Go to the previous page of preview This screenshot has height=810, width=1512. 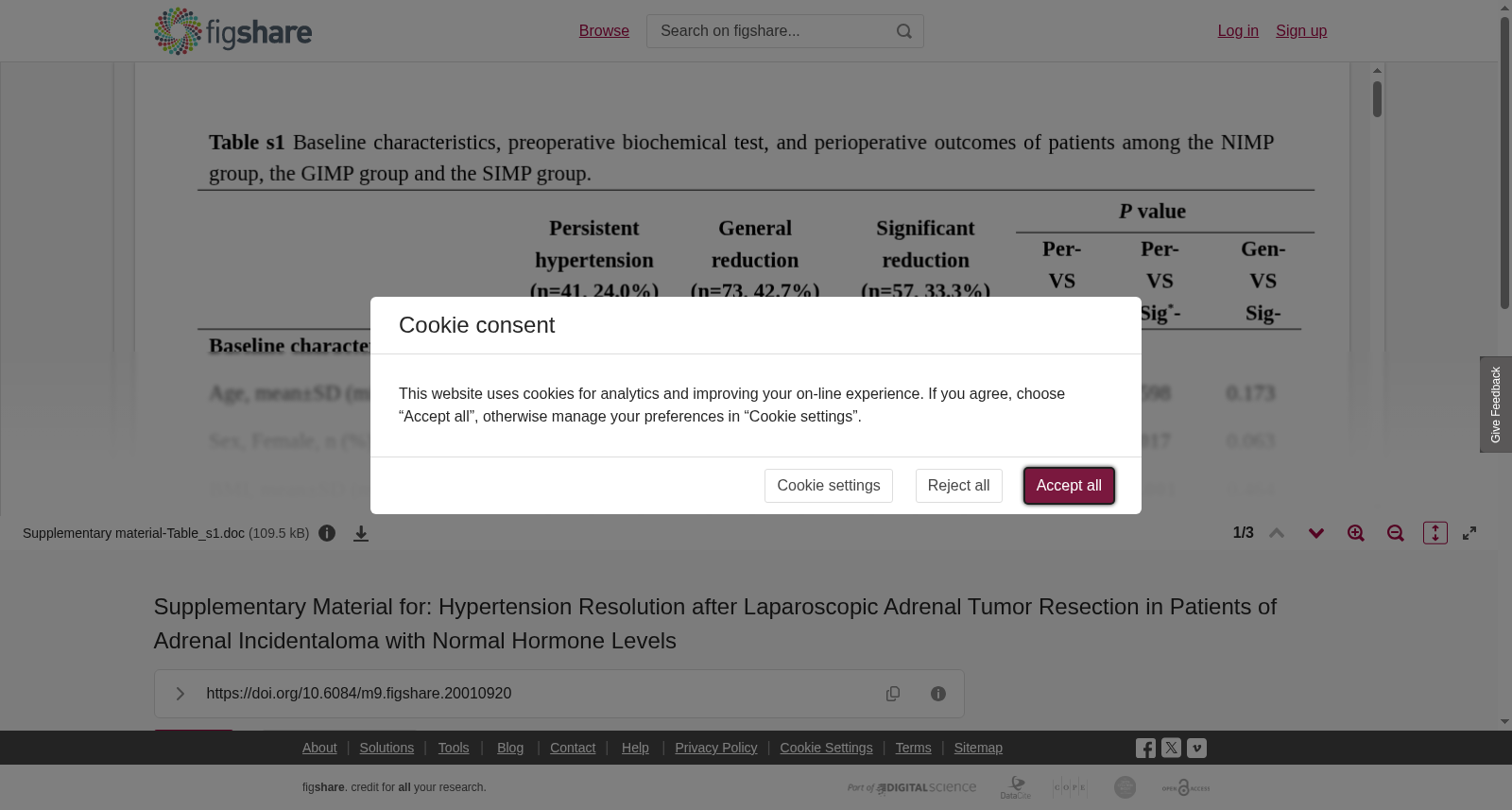click(1277, 533)
